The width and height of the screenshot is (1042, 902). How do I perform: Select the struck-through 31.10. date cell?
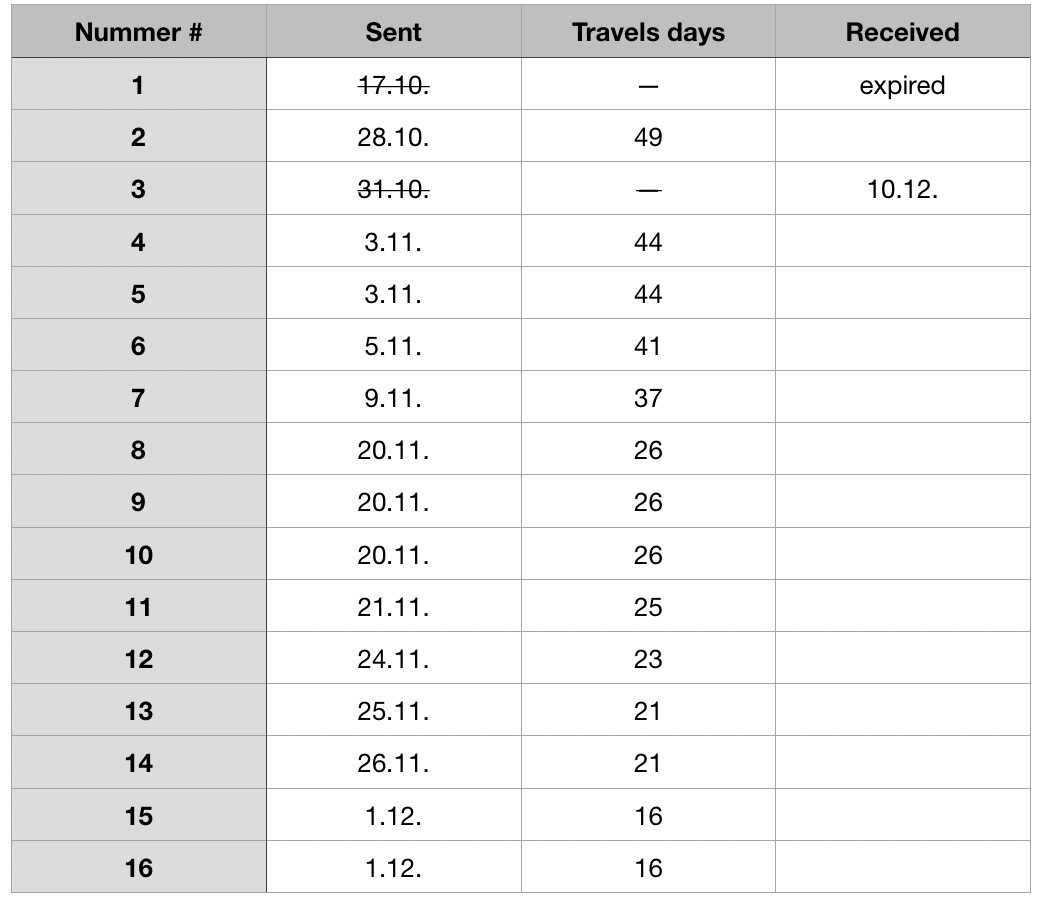coord(393,189)
